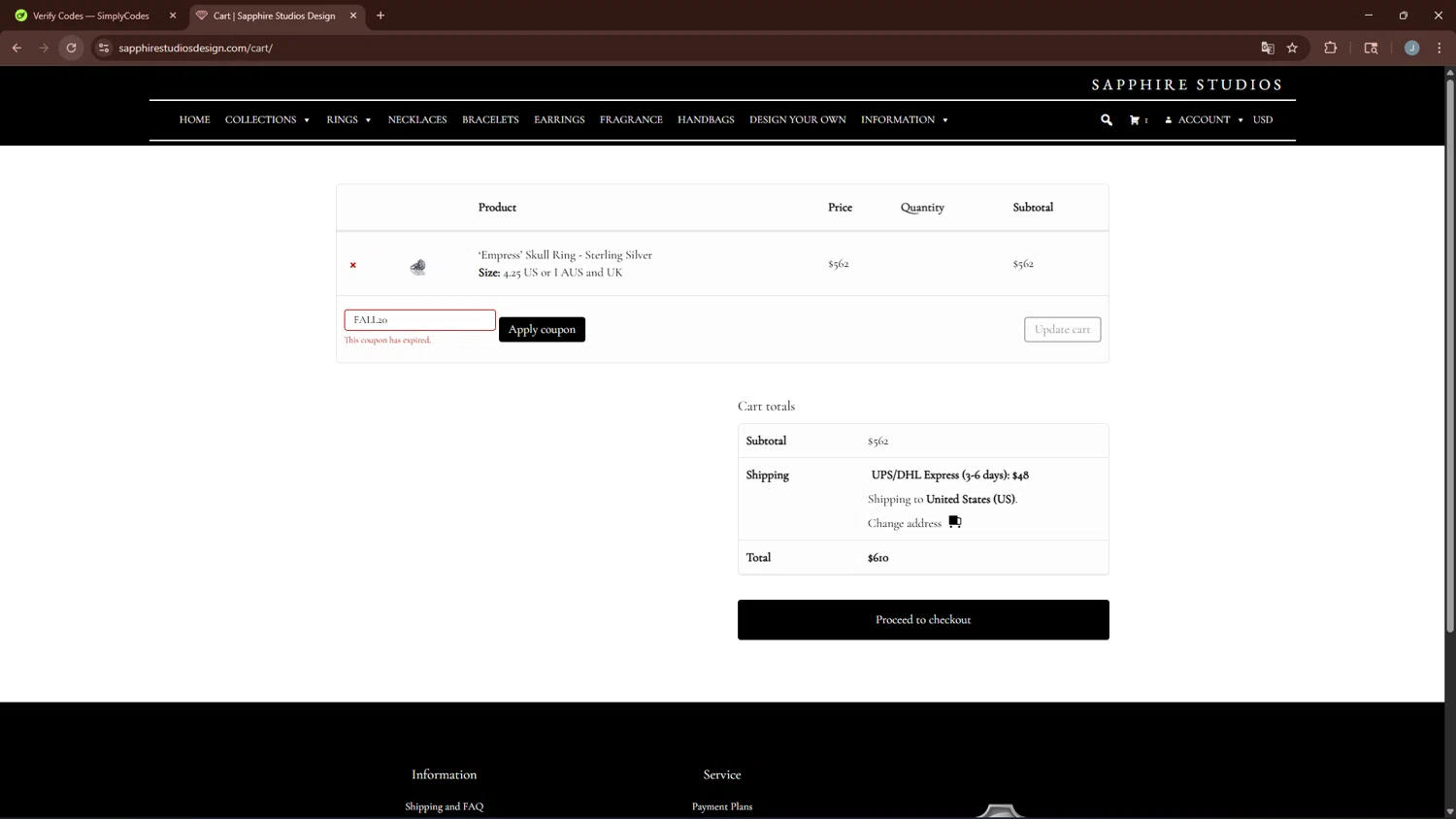The height and width of the screenshot is (819, 1456).
Task: Go forward with browser forward arrow
Action: [44, 48]
